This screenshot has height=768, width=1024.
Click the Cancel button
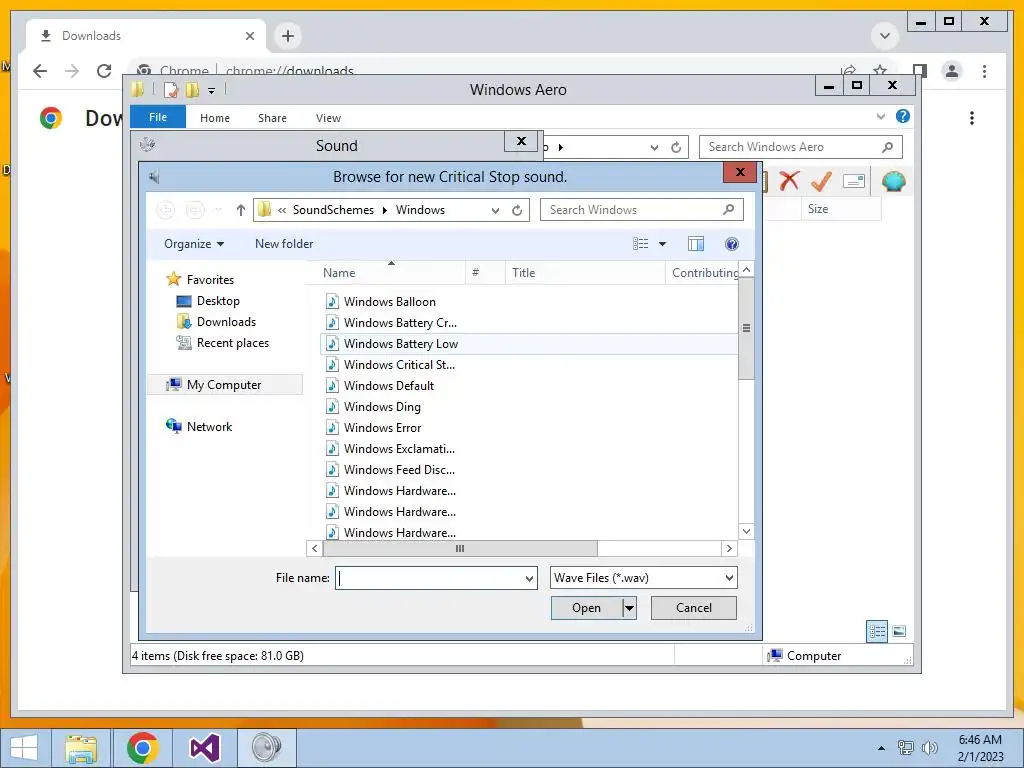click(x=694, y=608)
